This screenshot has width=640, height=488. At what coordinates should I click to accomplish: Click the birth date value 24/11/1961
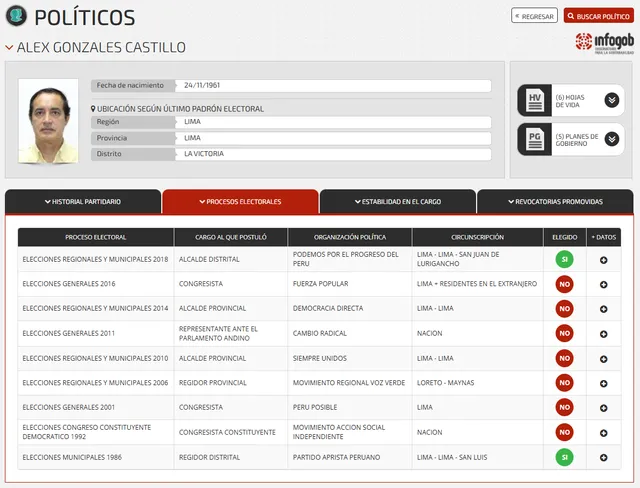[x=202, y=85]
